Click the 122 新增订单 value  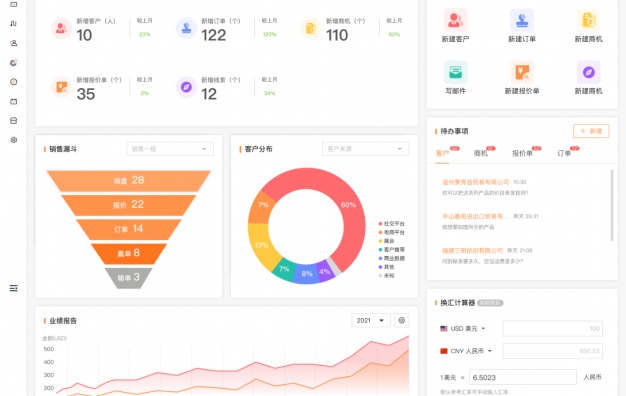pos(214,35)
